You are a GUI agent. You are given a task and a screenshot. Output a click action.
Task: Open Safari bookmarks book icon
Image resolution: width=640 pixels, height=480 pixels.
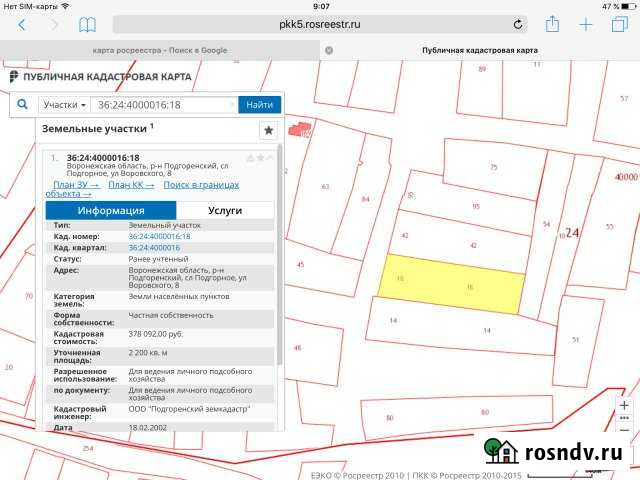[x=87, y=25]
